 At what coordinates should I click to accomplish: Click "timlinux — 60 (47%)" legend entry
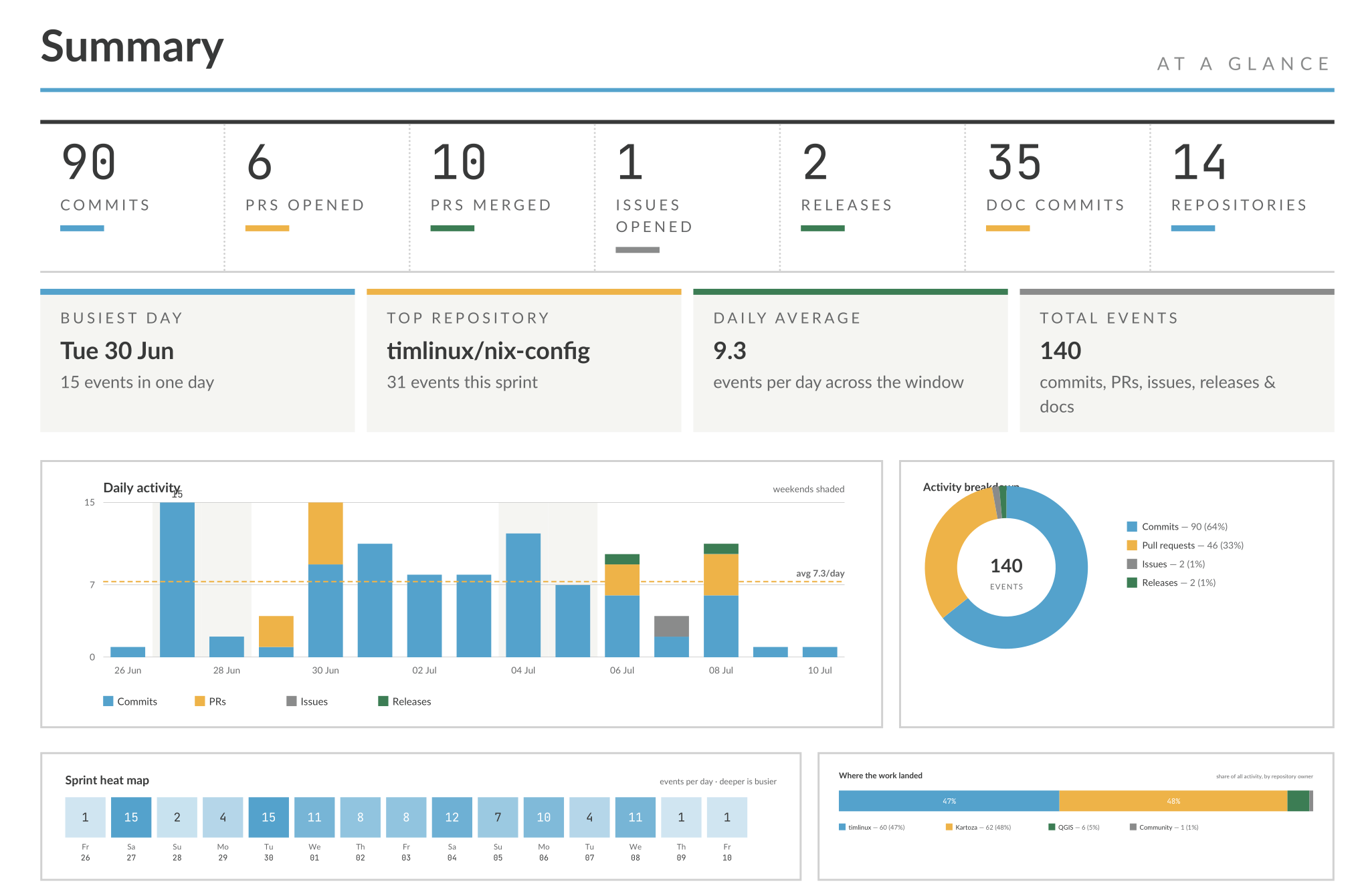(872, 828)
